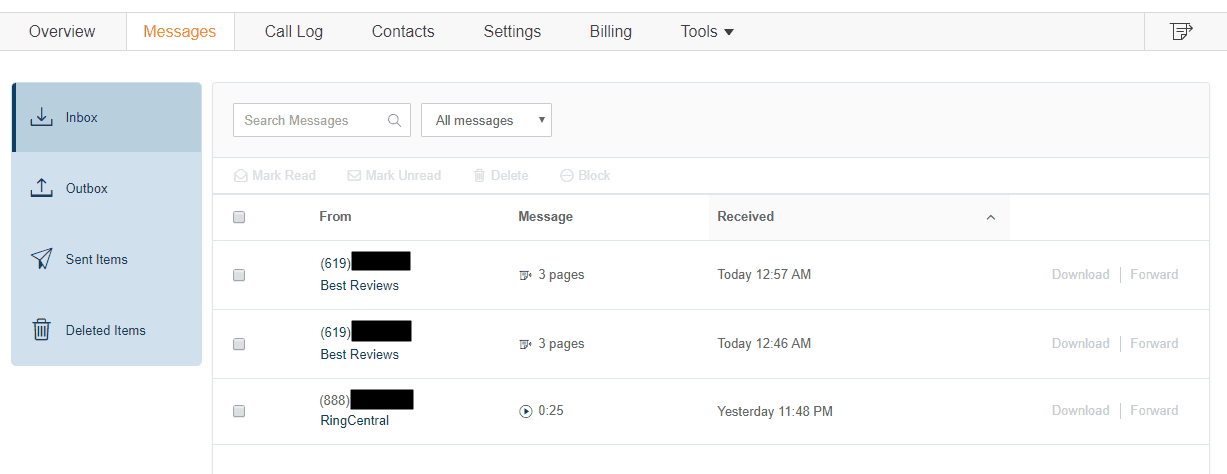Sort by the Message column header
This screenshot has height=474, width=1227.
pyautogui.click(x=545, y=216)
